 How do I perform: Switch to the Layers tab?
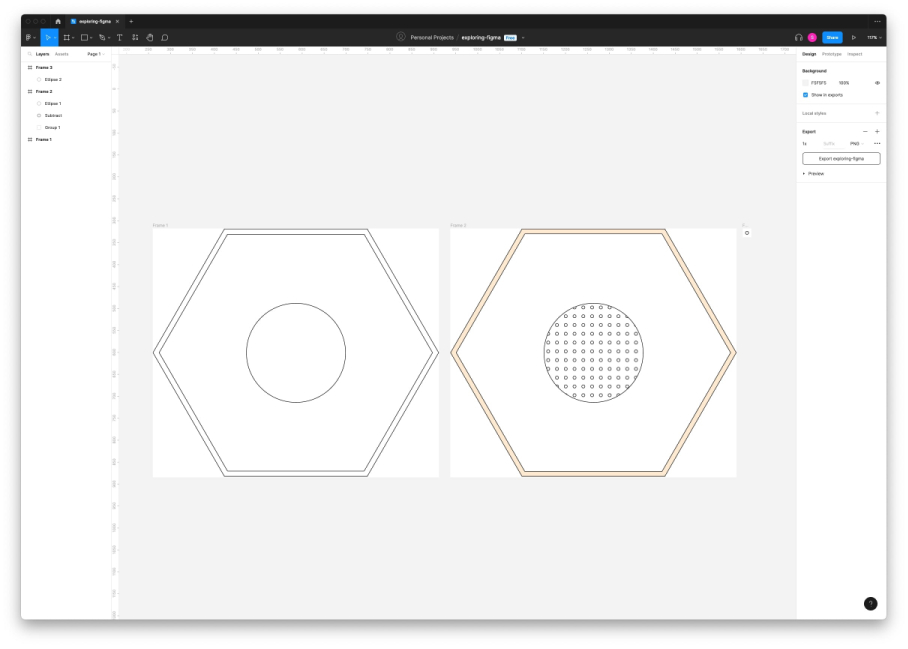[42, 54]
